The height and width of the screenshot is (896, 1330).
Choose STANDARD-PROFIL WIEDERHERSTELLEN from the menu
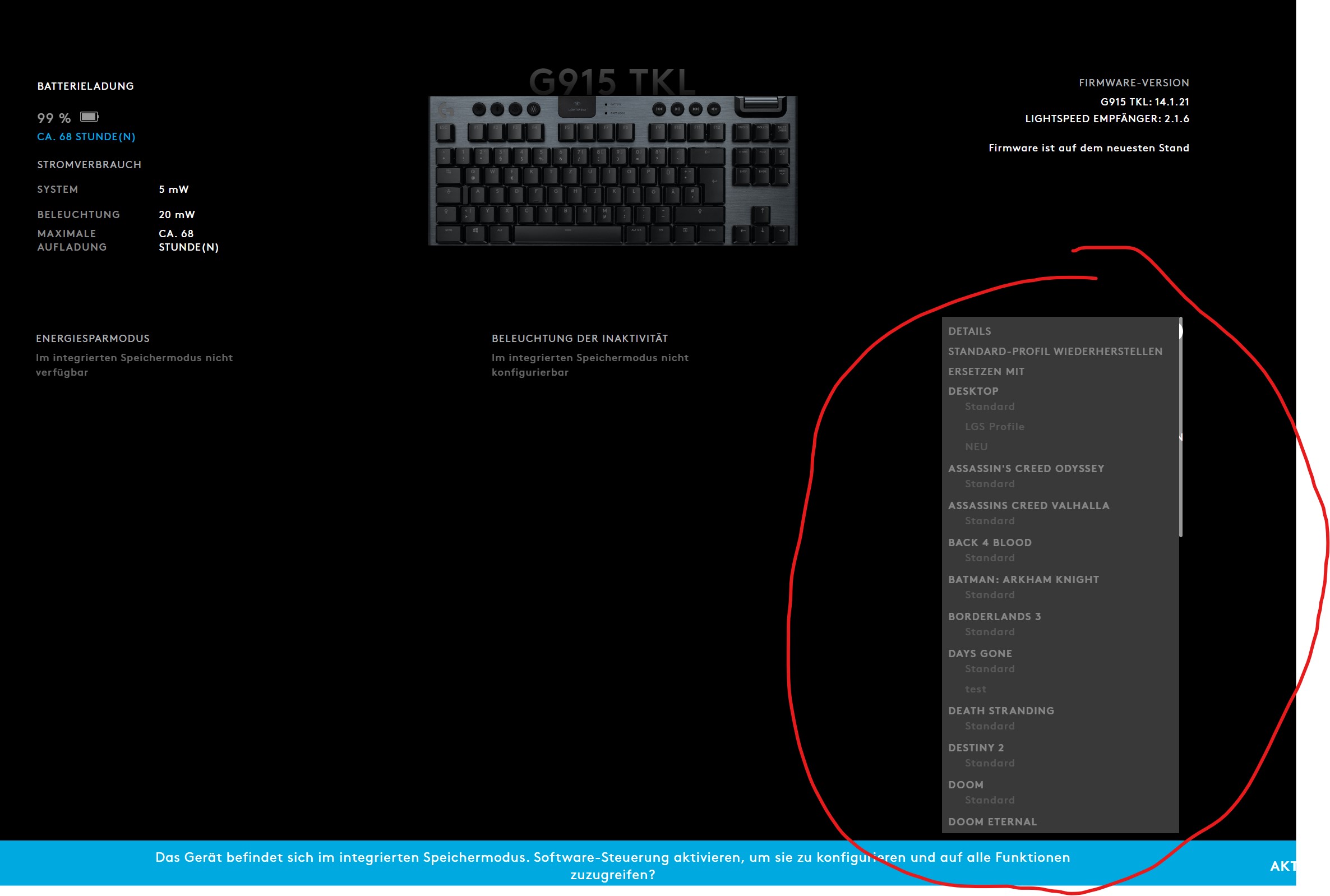pyautogui.click(x=1055, y=351)
